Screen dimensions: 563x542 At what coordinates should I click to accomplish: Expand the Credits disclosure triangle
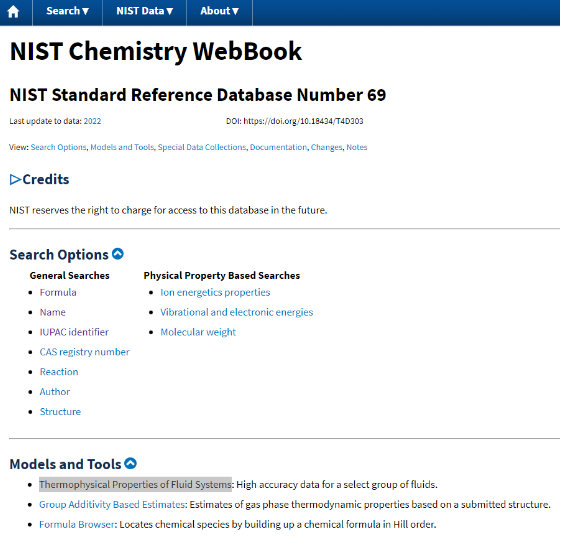pyautogui.click(x=15, y=179)
